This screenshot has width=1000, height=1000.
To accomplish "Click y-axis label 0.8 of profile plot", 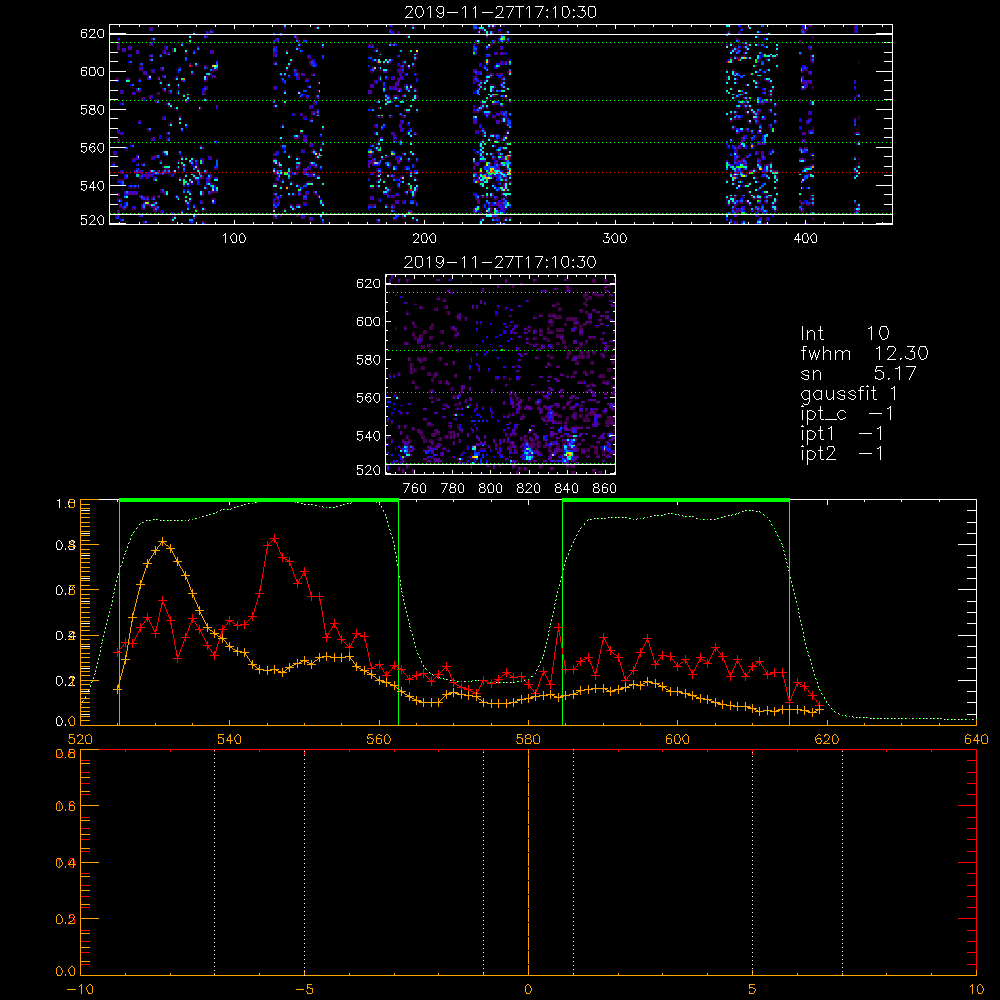I will click(x=66, y=545).
